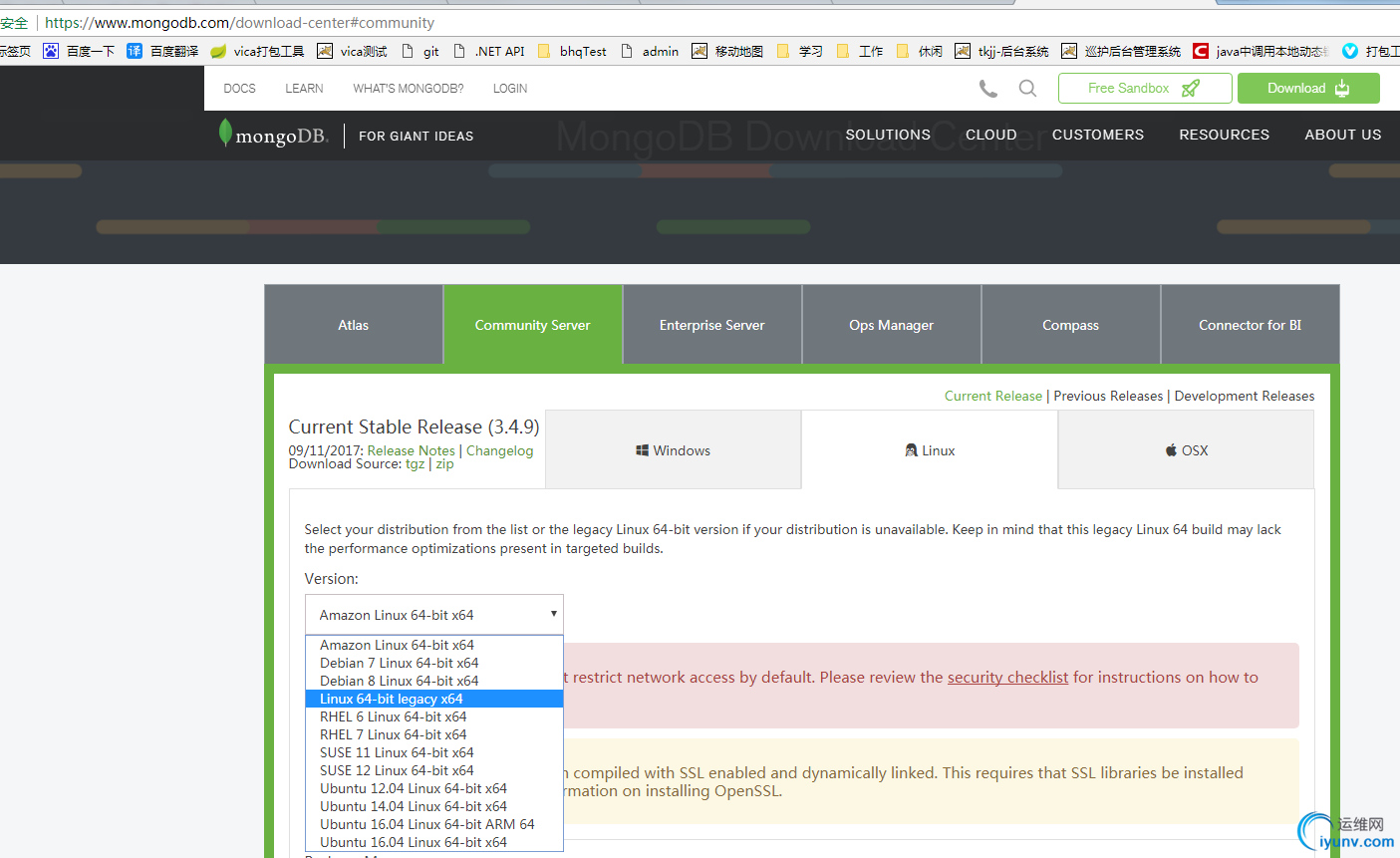Open the Changelog link
1400x858 pixels.
tap(499, 450)
